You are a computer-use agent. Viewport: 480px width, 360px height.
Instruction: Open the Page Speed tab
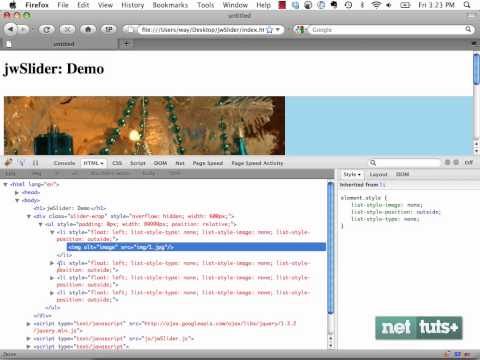(x=208, y=163)
